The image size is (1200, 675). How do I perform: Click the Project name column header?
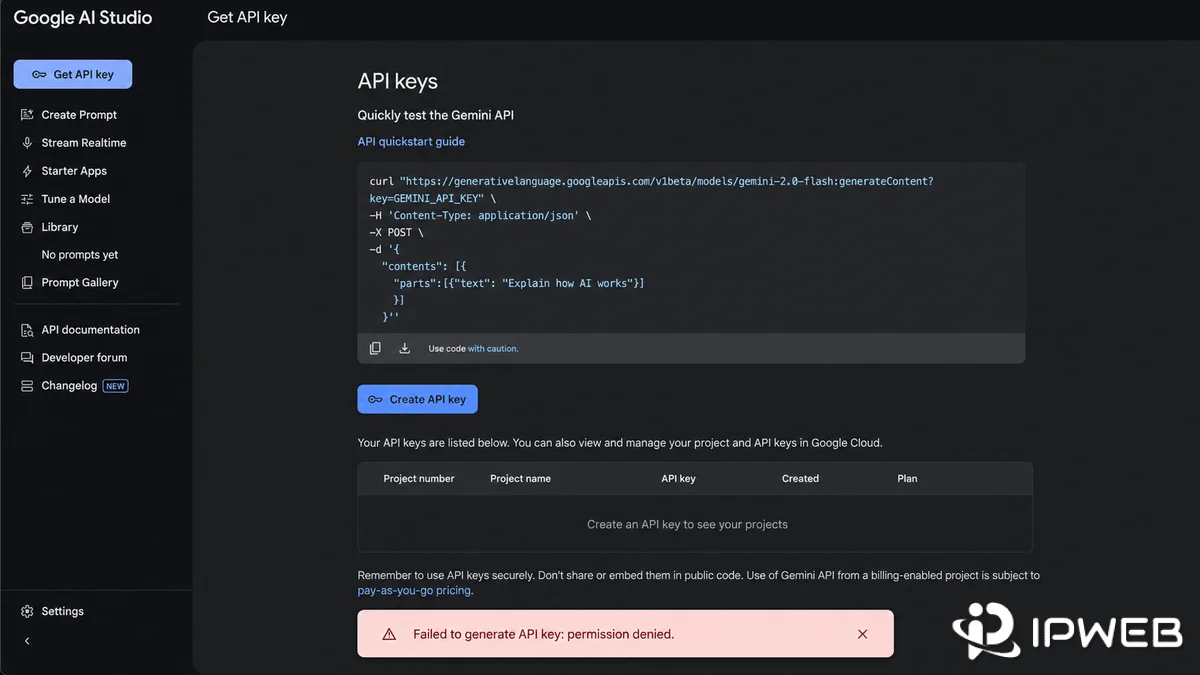click(x=520, y=479)
